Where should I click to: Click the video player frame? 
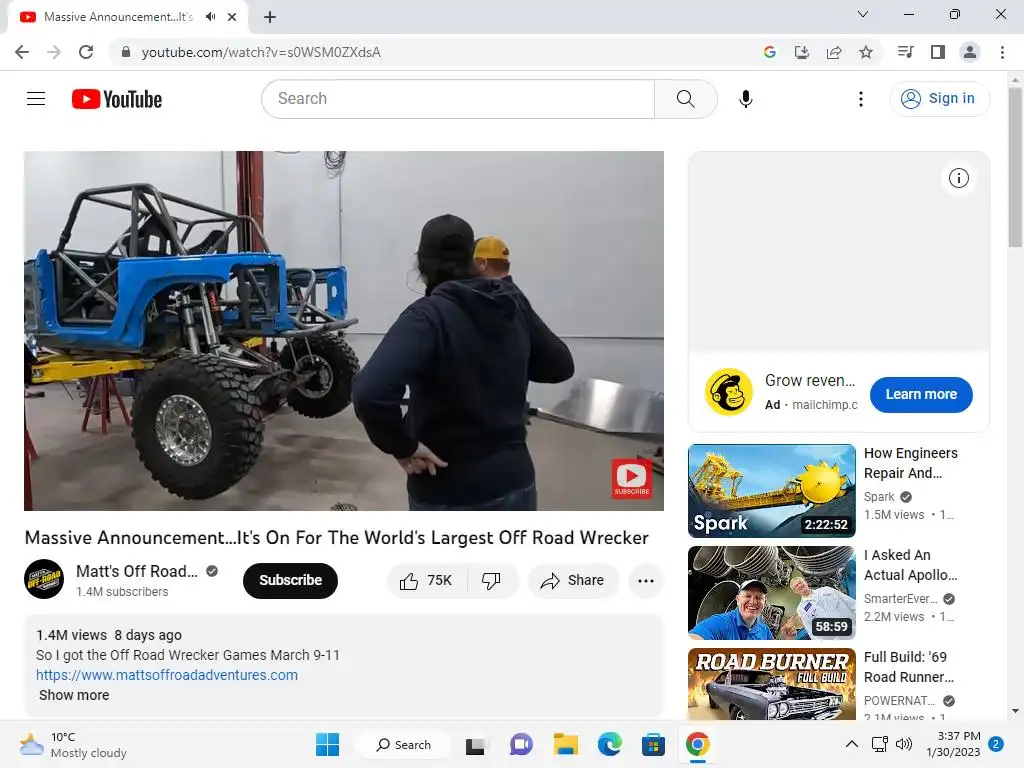click(344, 330)
